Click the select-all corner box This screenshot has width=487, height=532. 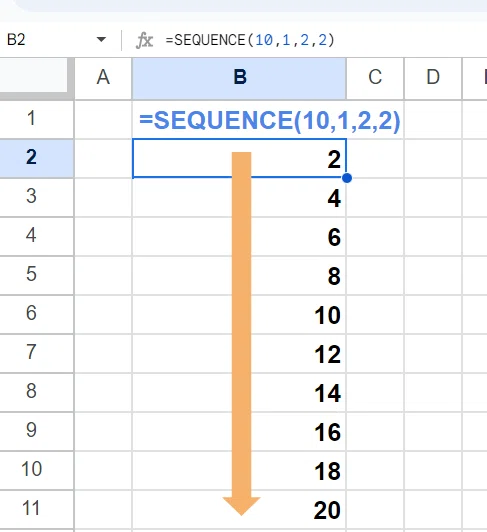click(37, 78)
